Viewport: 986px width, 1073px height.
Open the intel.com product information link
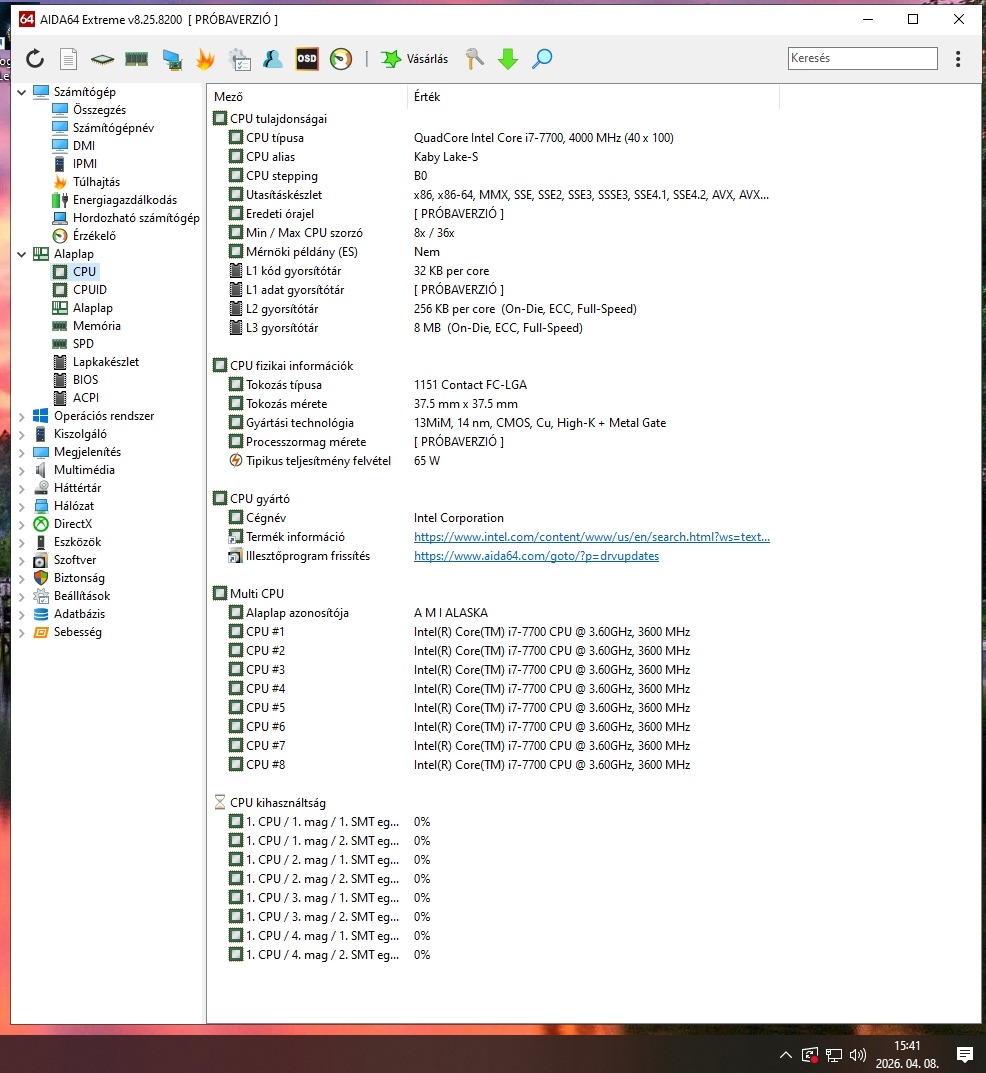click(591, 537)
